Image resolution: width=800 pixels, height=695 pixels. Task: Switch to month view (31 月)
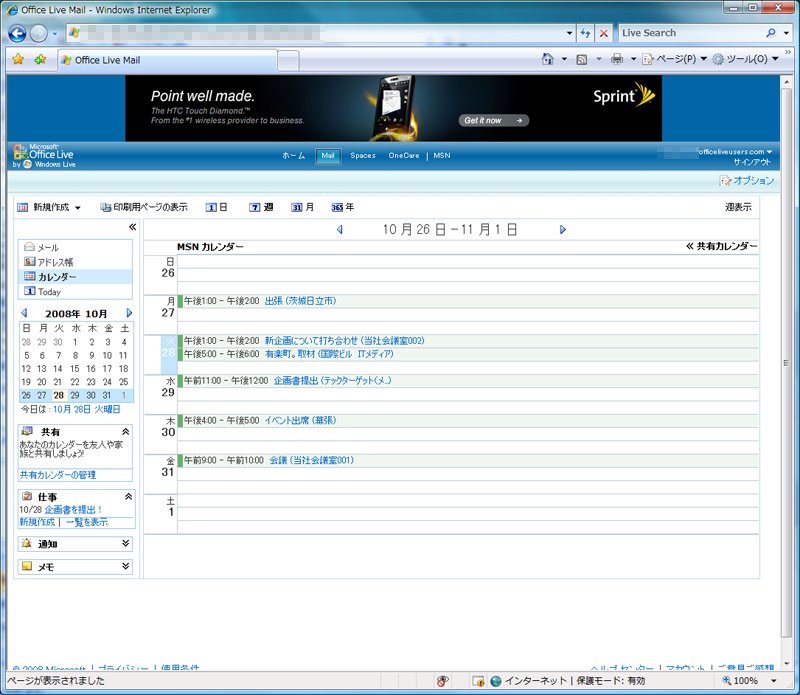pos(302,207)
